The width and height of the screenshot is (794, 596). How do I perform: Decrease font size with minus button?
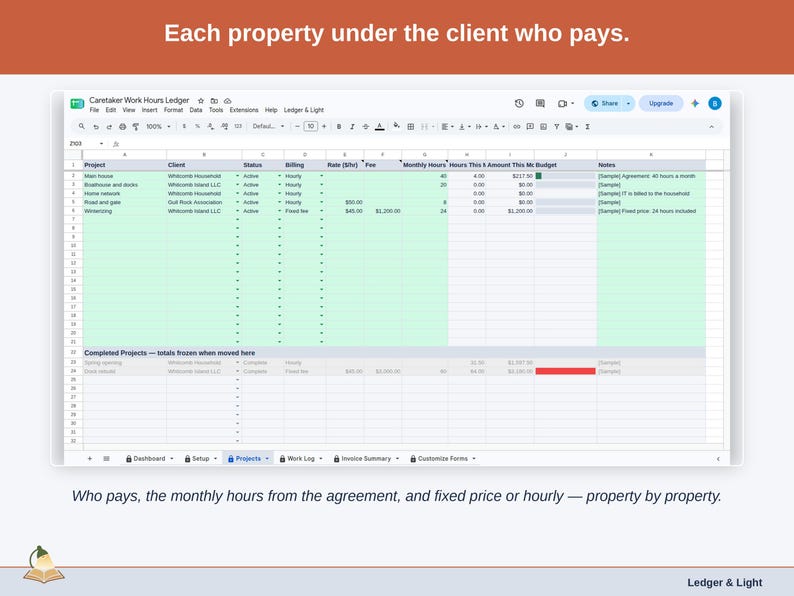point(297,127)
